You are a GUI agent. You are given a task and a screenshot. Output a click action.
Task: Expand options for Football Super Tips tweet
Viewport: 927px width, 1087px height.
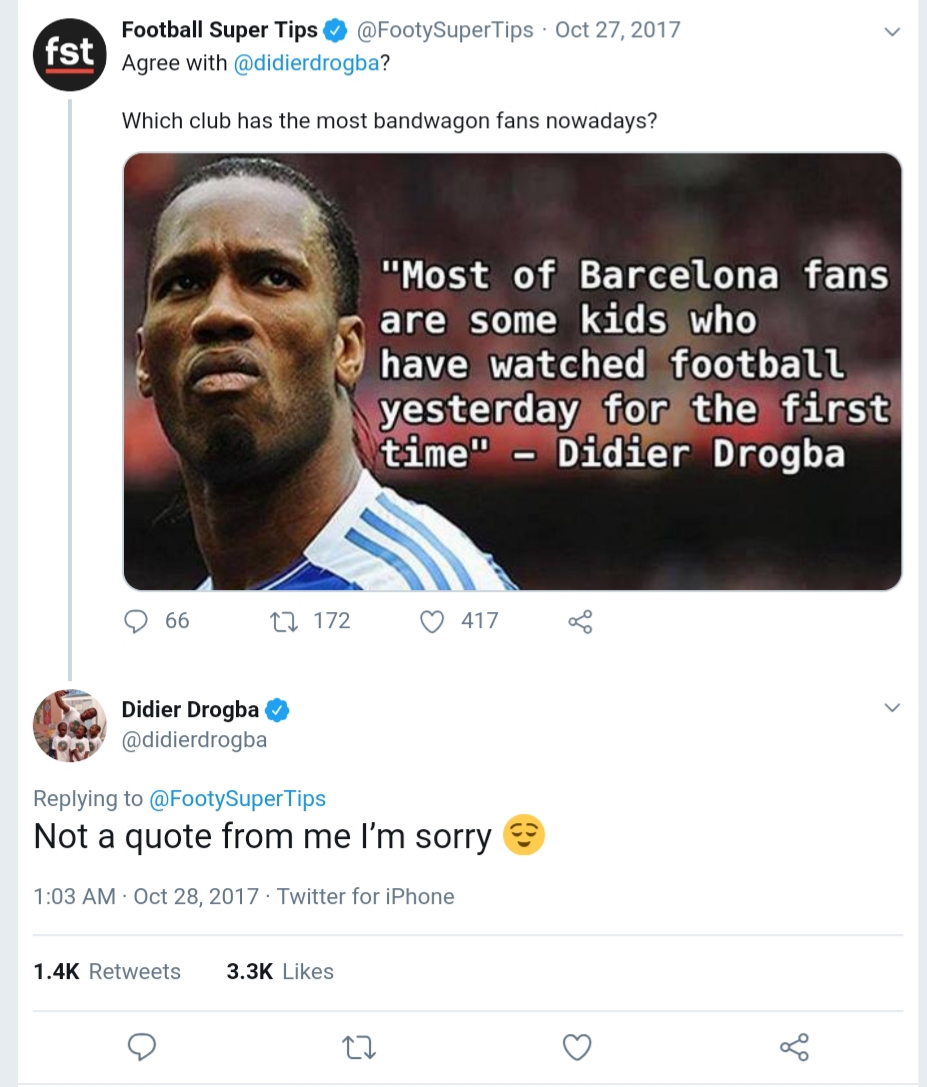pyautogui.click(x=893, y=32)
